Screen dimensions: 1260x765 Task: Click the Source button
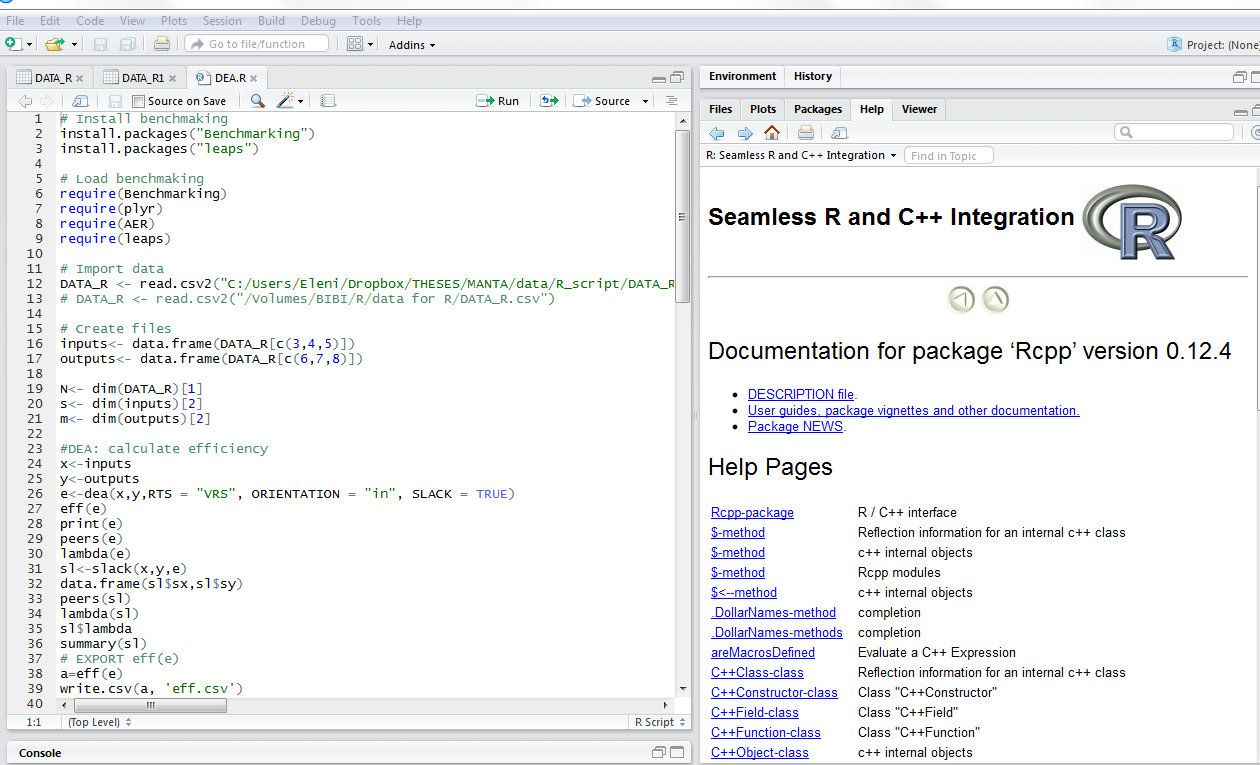(x=603, y=101)
